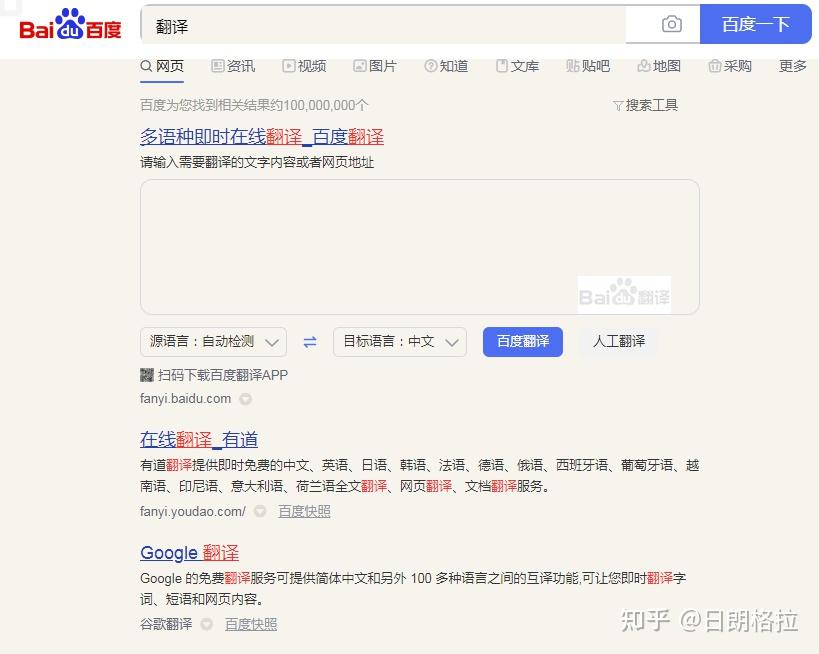Click the 人工翻译 button

tap(619, 342)
